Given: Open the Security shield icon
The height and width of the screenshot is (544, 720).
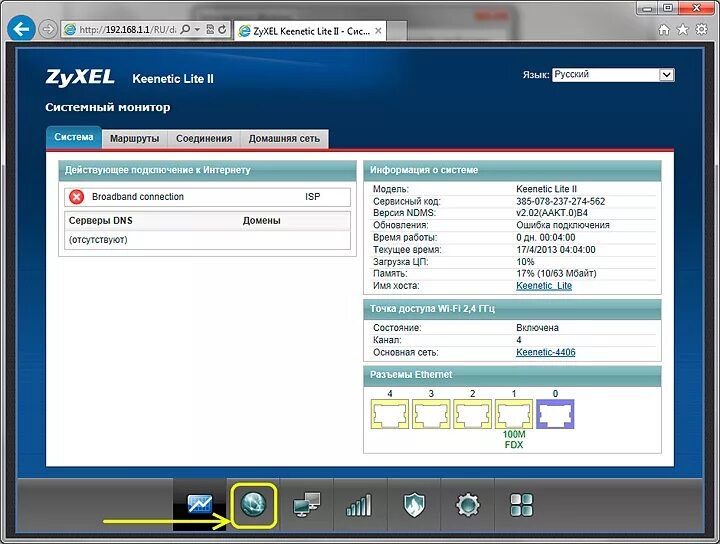Looking at the screenshot, I should coord(414,505).
